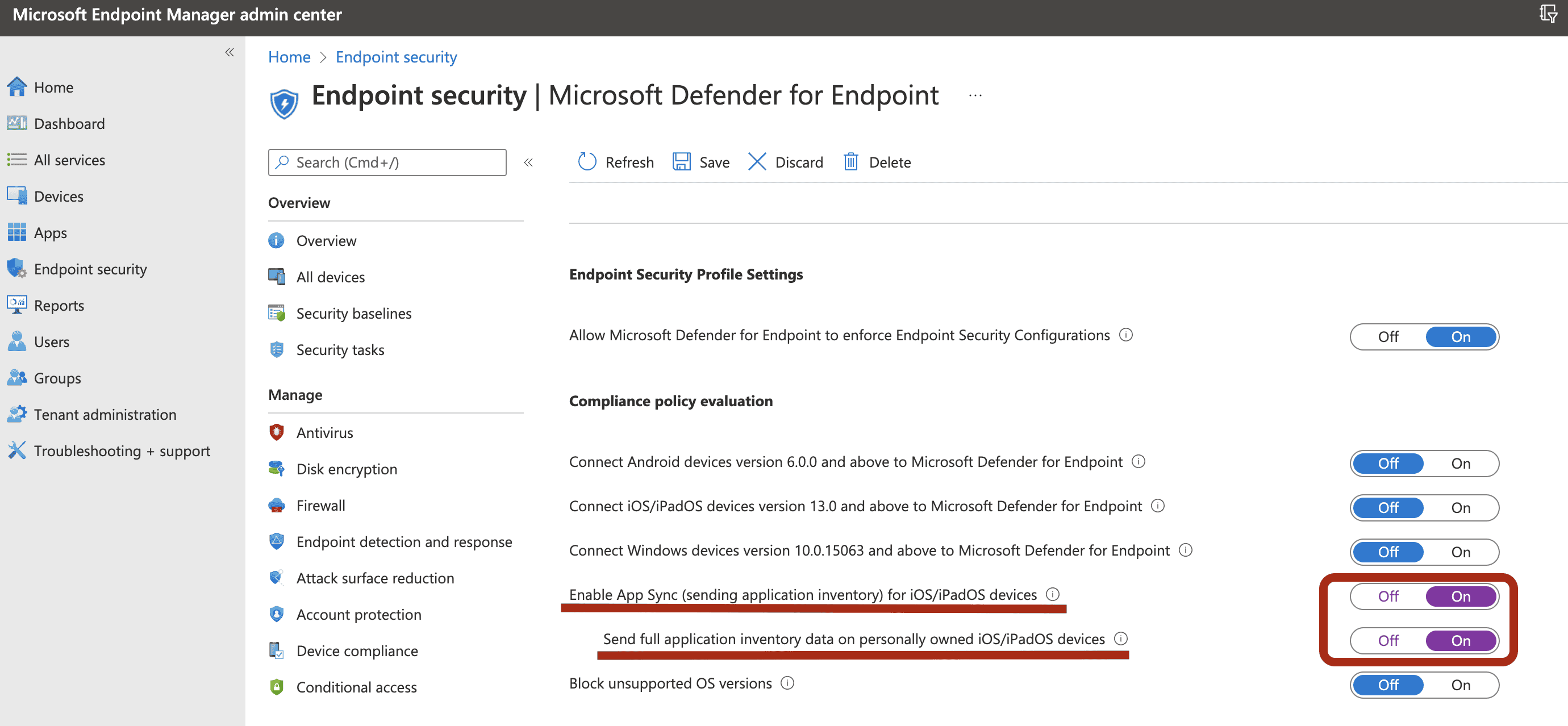Click the Delete trash can icon
The image size is (1568, 726).
coord(850,162)
